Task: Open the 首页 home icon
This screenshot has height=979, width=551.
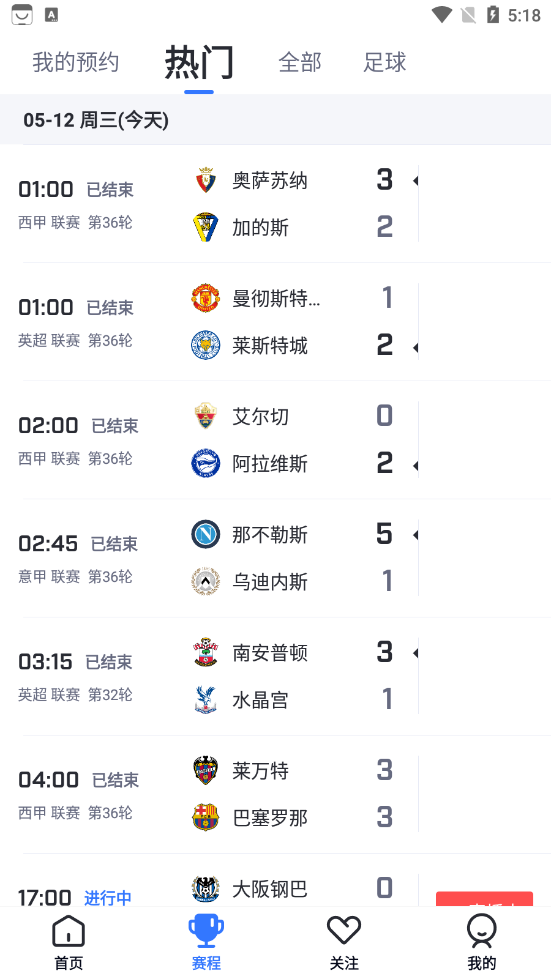Action: click(x=69, y=930)
